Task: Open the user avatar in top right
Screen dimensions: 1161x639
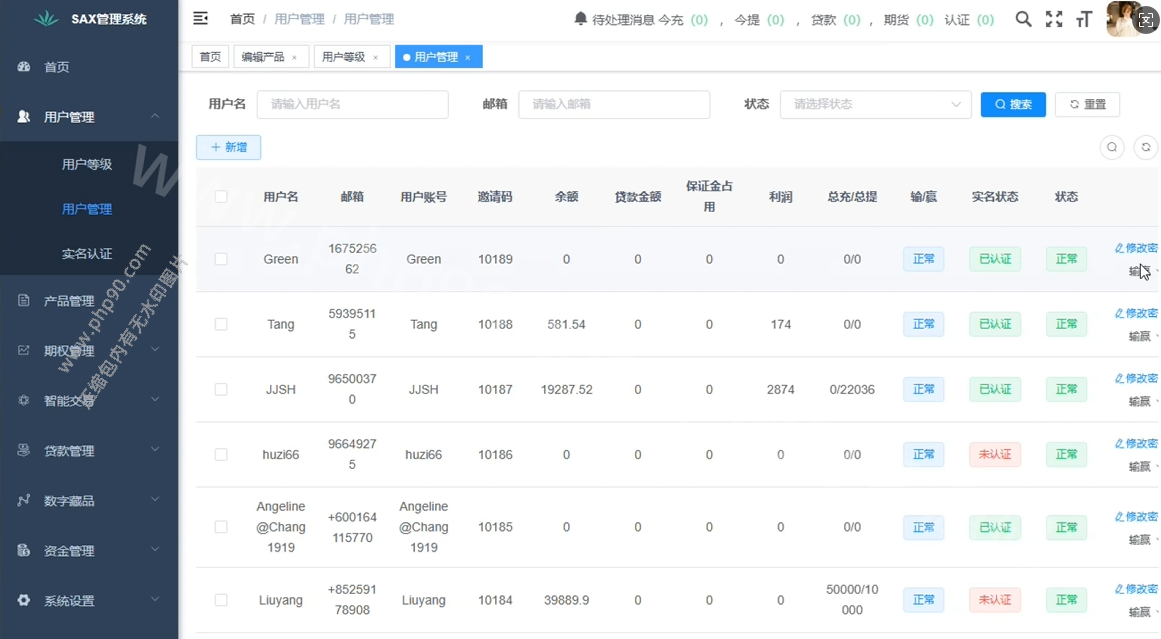Action: (1125, 19)
